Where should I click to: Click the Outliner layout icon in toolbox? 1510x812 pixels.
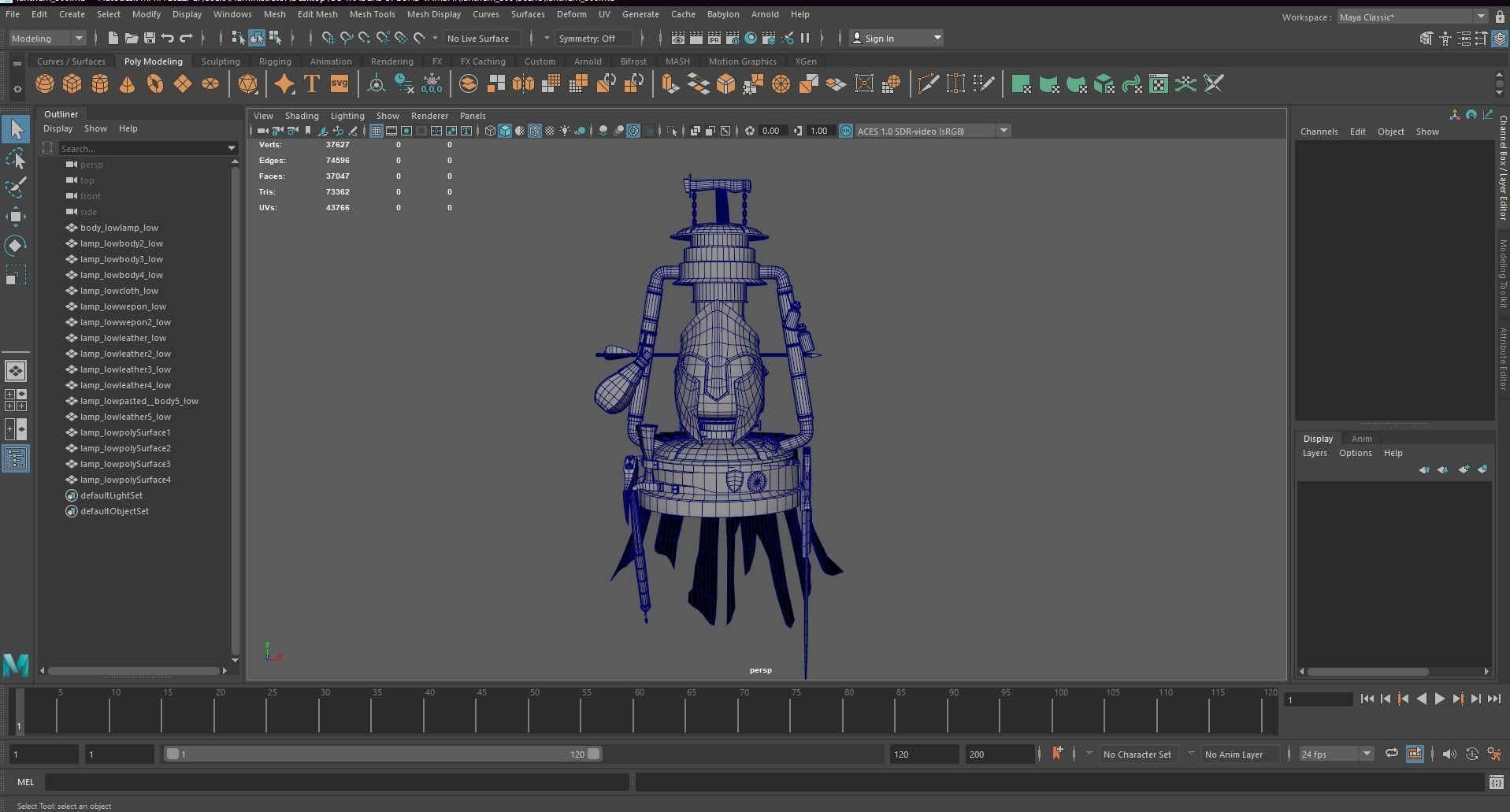tap(16, 459)
